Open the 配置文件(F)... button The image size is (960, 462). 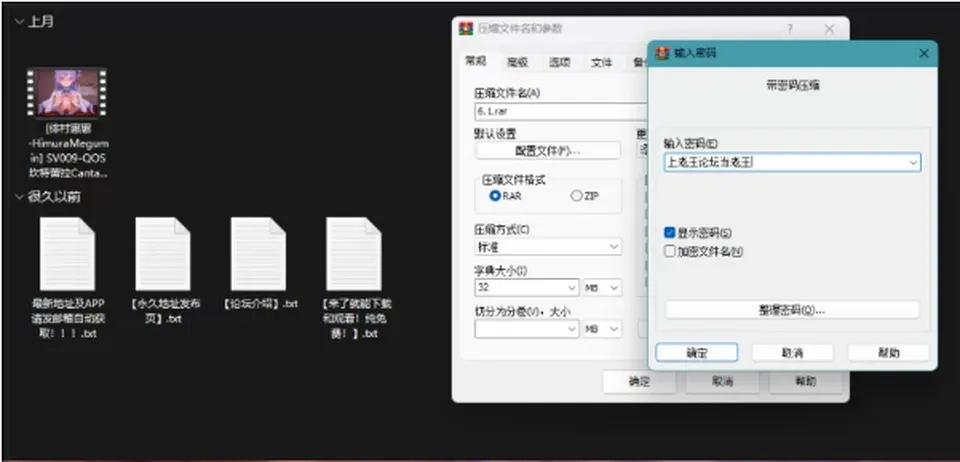548,151
